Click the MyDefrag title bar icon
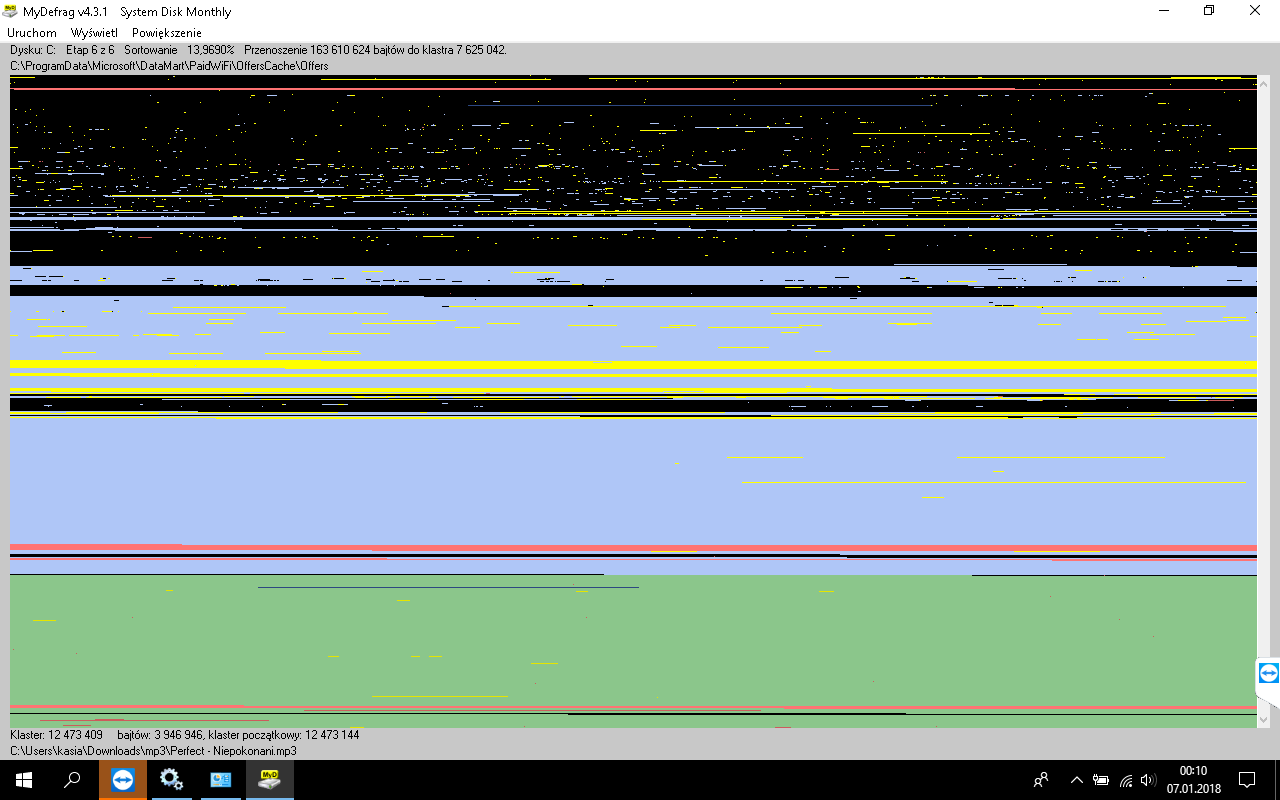This screenshot has width=1280, height=800. (11, 12)
